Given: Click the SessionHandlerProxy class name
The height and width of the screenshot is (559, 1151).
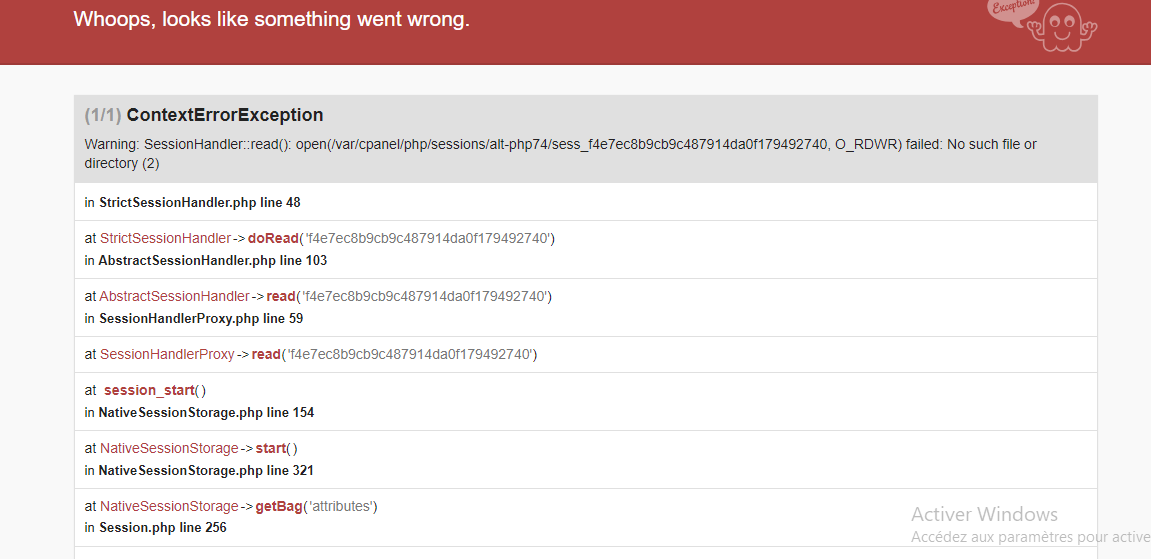Looking at the screenshot, I should tap(167, 354).
